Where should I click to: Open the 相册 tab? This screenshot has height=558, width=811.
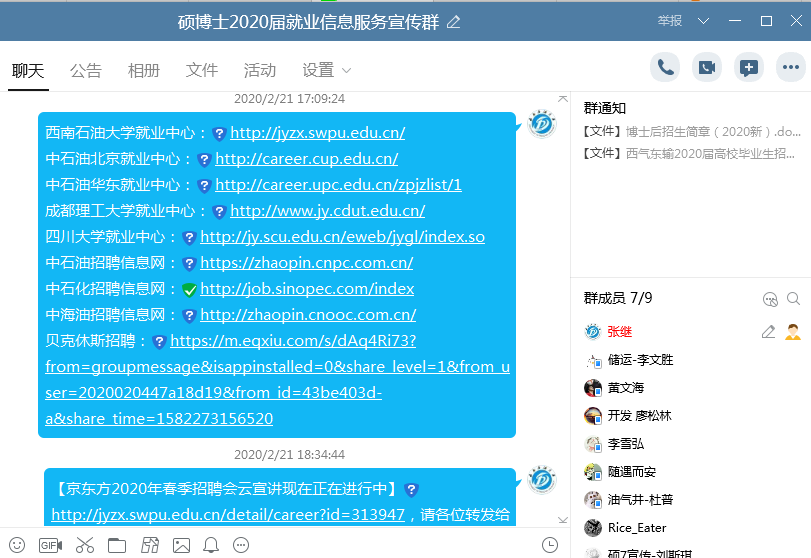coord(144,70)
